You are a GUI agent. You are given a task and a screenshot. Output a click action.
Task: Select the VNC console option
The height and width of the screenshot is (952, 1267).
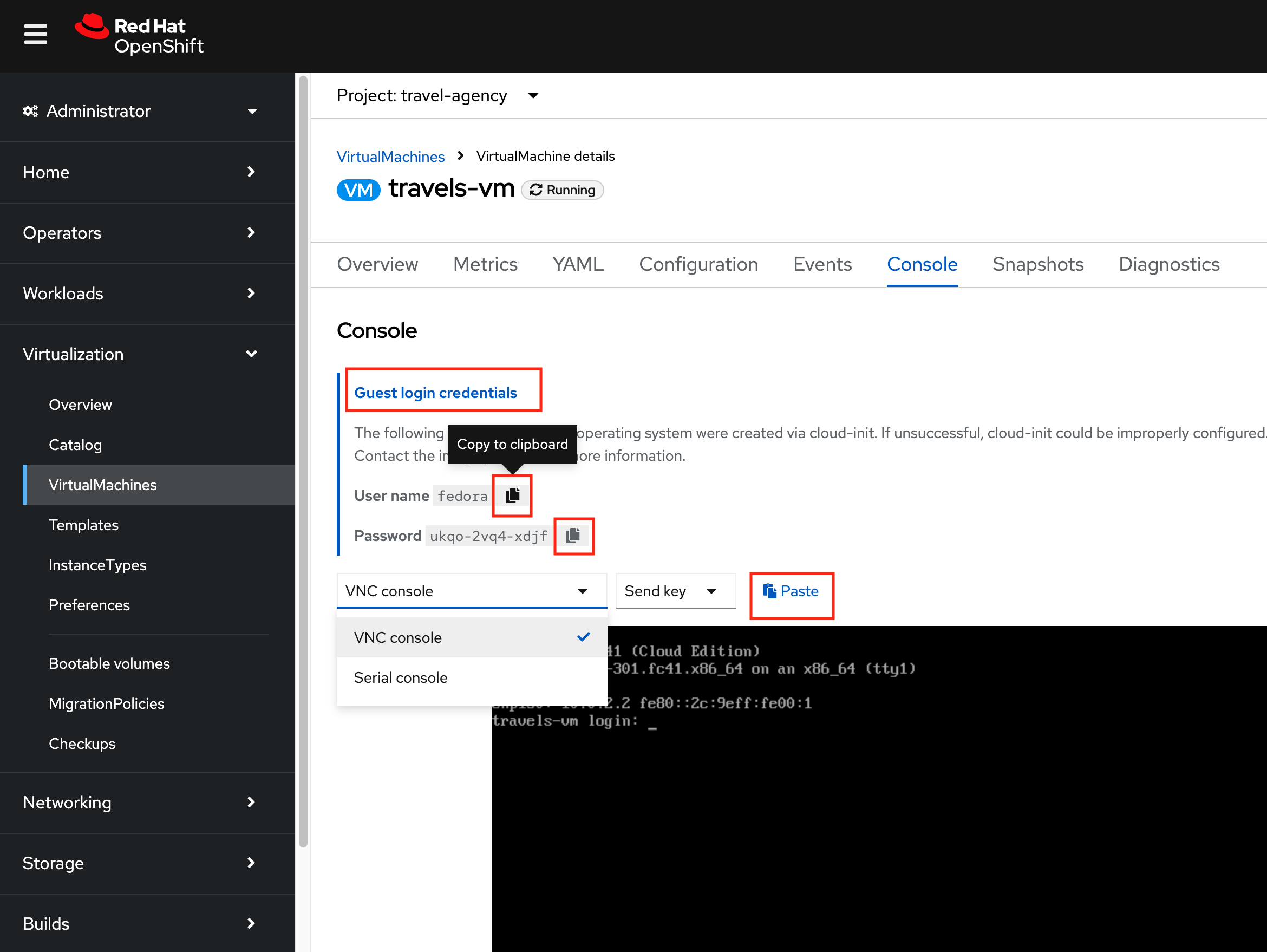pyautogui.click(x=472, y=637)
